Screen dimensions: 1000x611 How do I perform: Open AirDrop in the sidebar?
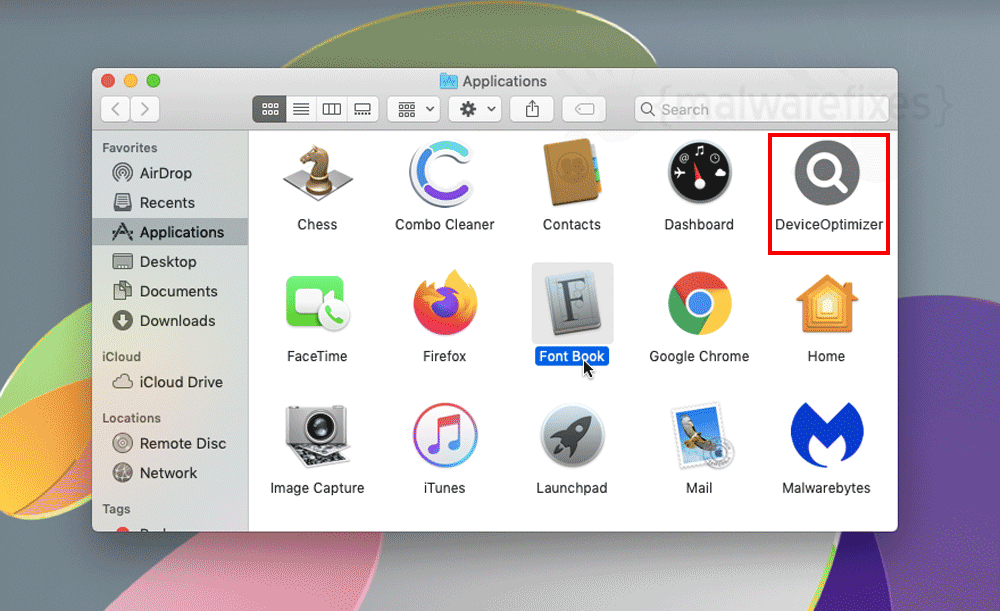[170, 173]
